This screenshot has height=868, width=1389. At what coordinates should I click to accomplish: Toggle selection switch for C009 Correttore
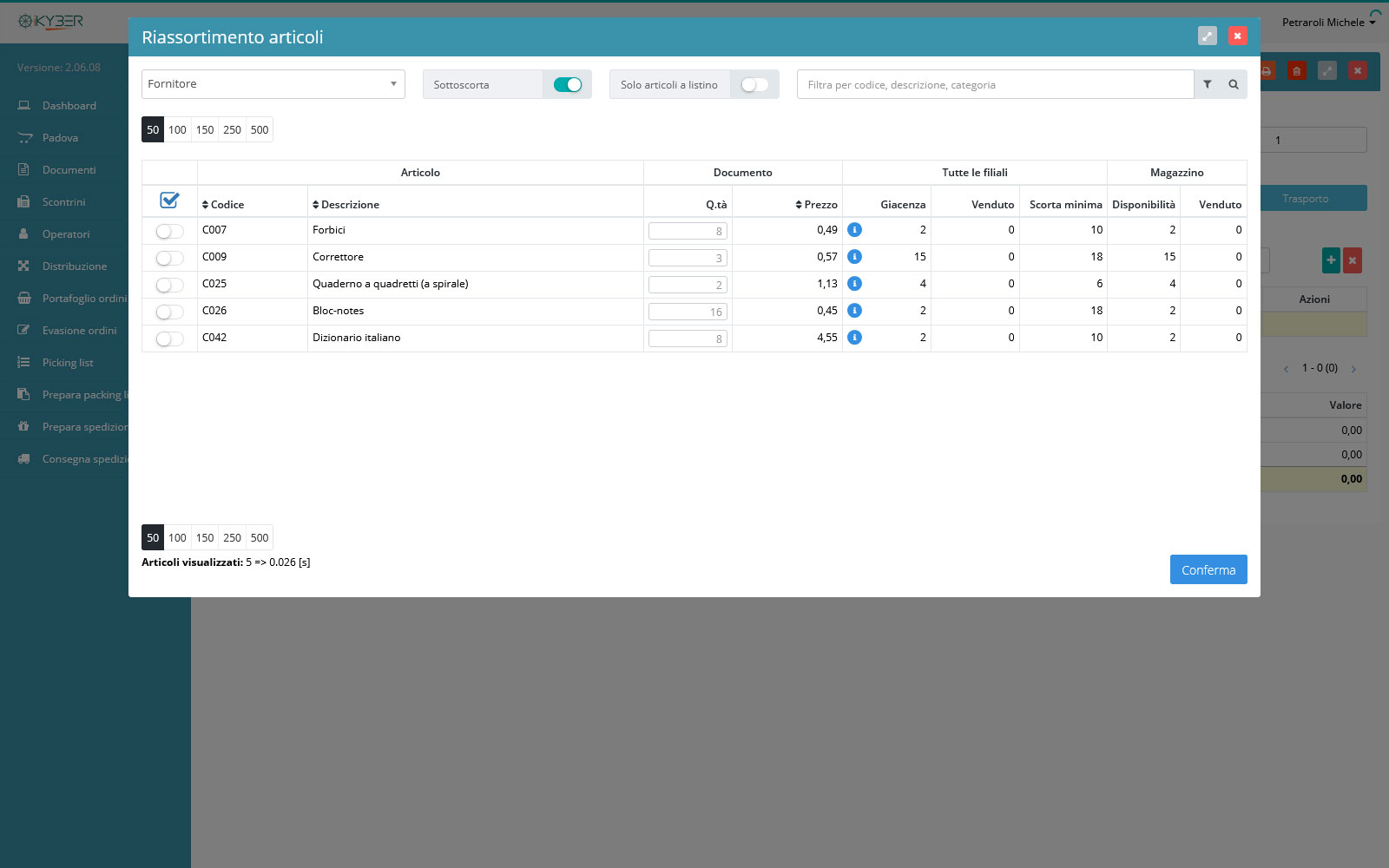click(x=169, y=258)
